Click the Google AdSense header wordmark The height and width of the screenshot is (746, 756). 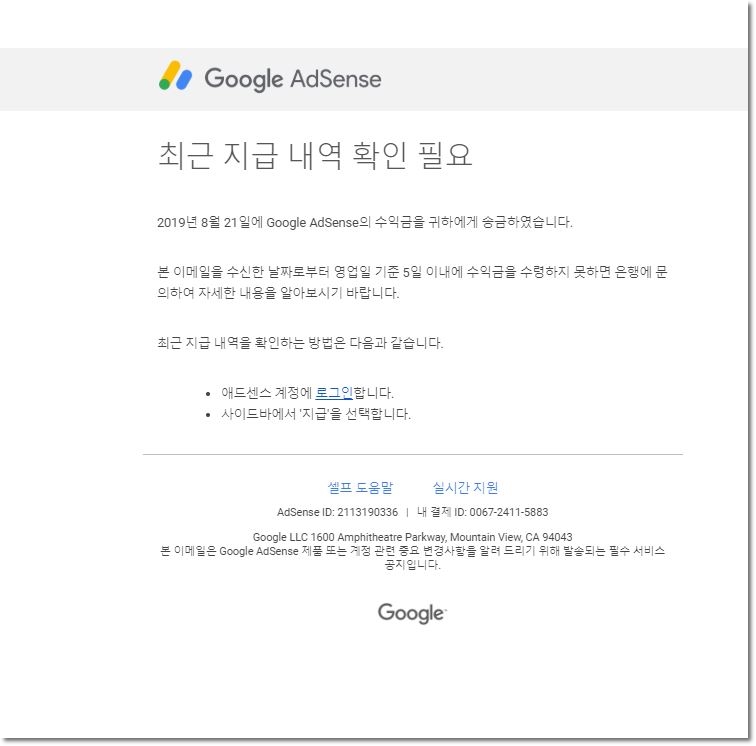(x=293, y=79)
